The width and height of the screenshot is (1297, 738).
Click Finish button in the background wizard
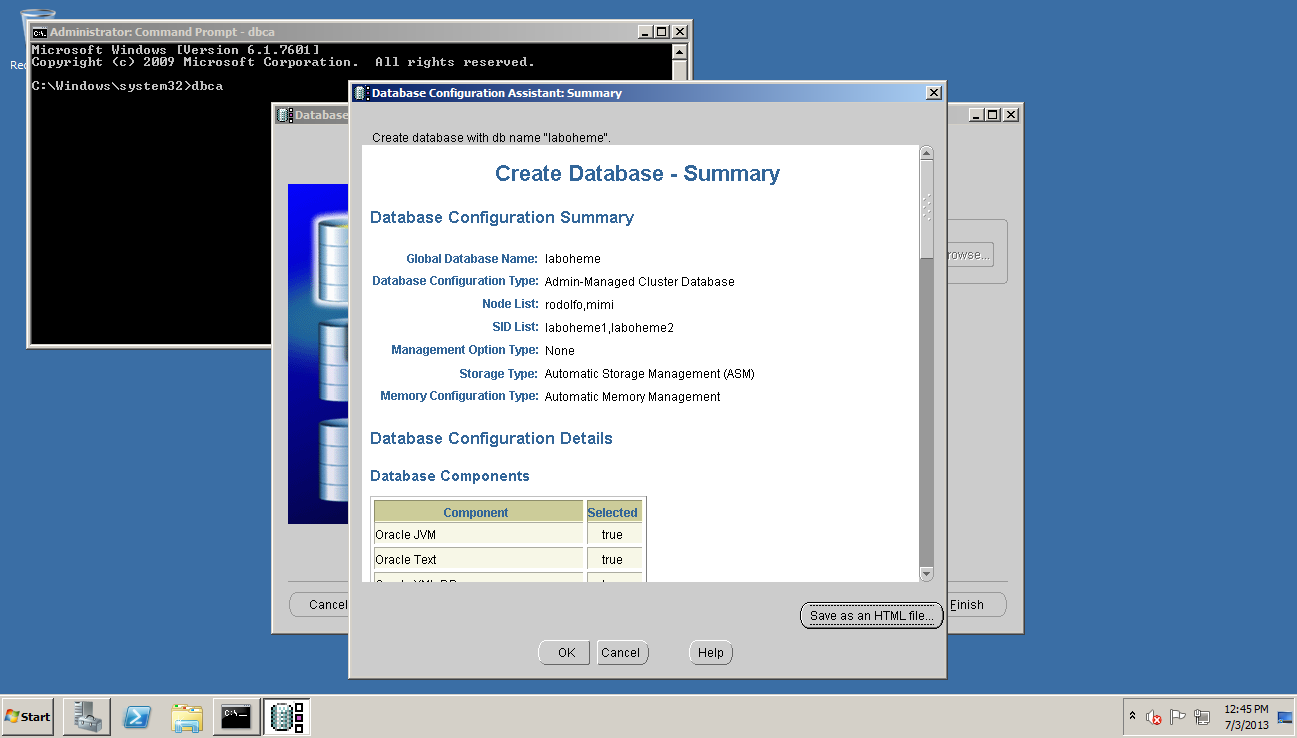(x=975, y=605)
